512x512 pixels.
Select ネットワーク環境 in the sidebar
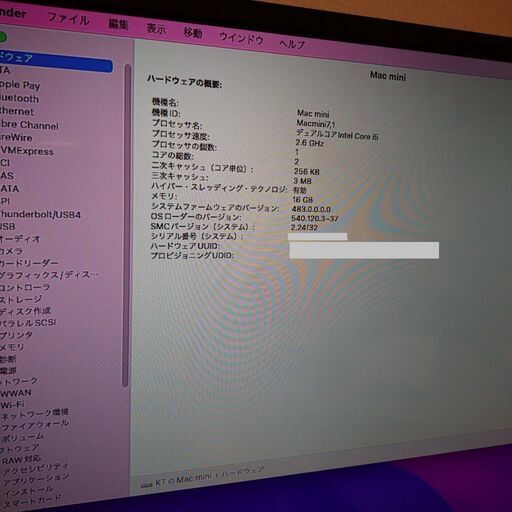pyautogui.click(x=34, y=414)
